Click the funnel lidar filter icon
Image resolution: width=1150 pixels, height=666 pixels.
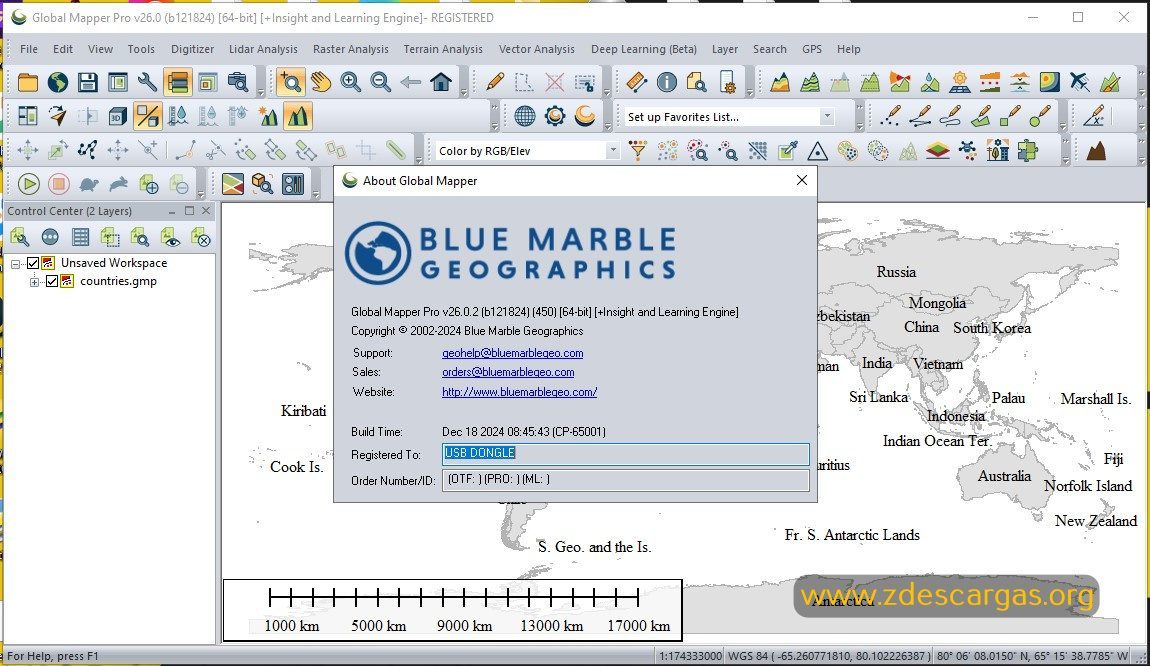pos(637,151)
